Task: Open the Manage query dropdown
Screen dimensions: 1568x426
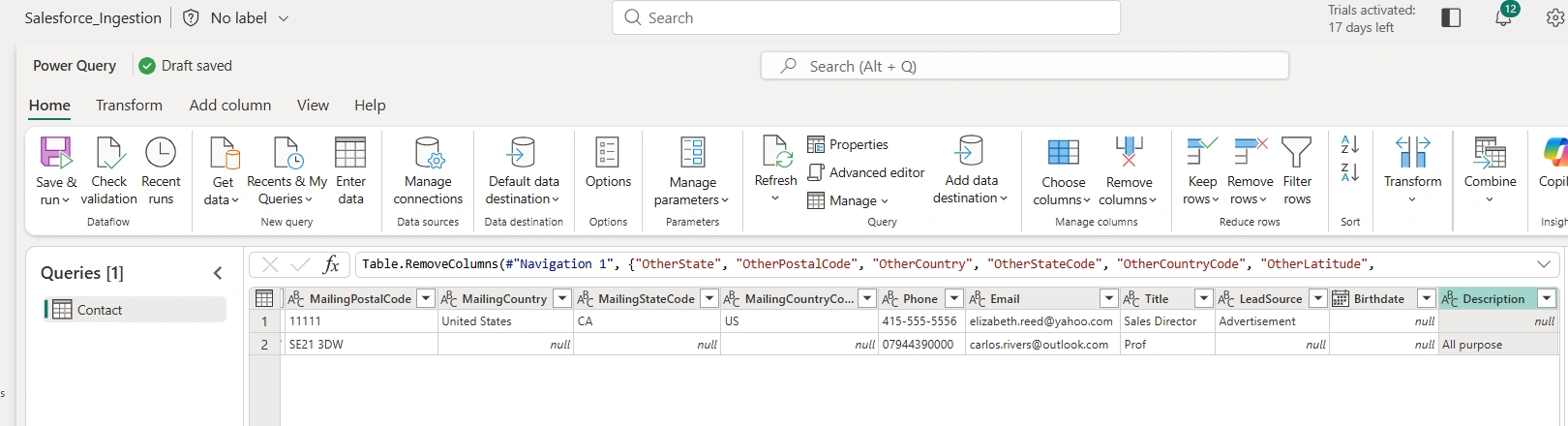Action: pyautogui.click(x=848, y=200)
